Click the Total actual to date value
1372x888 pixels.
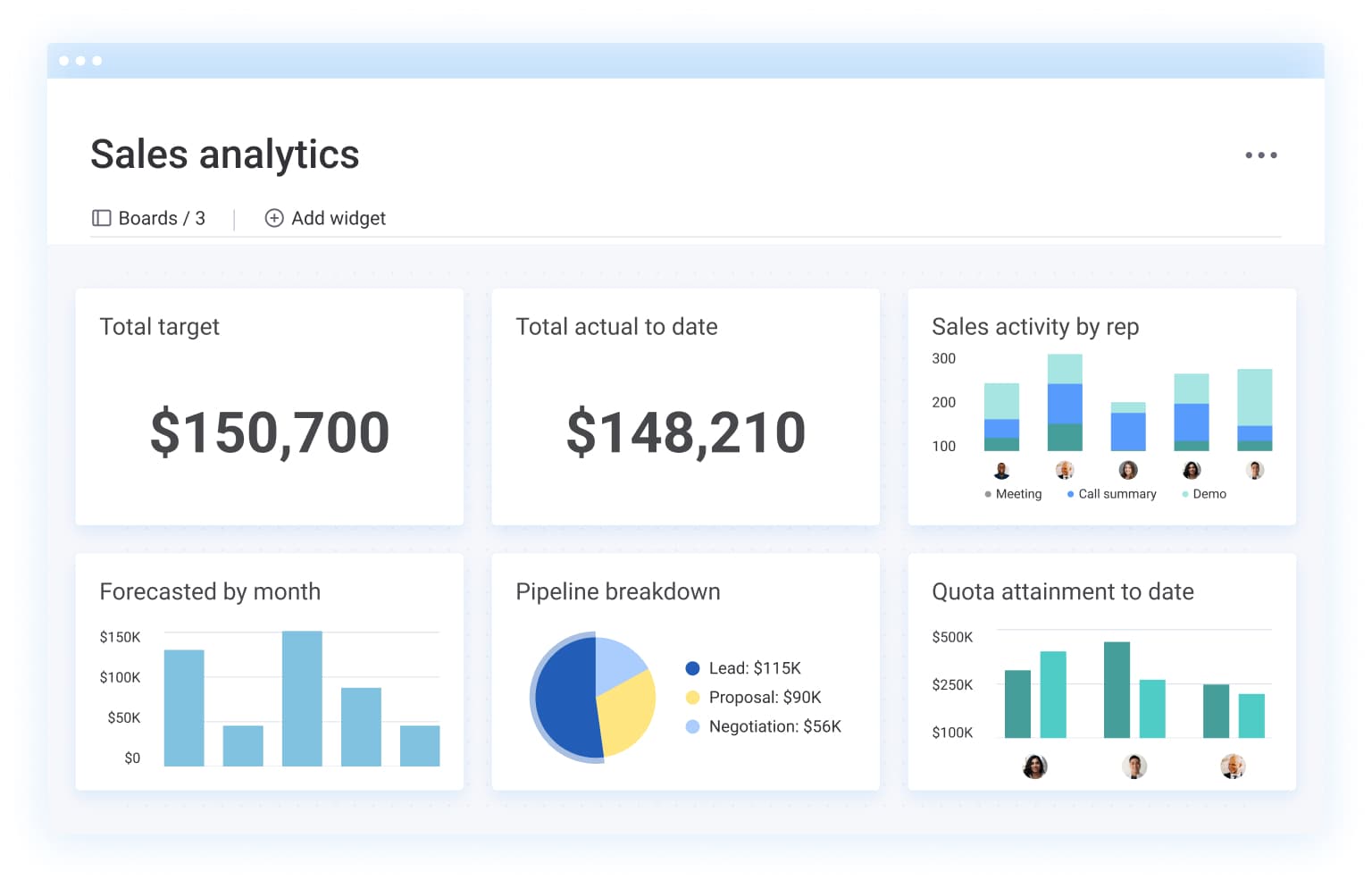685,432
